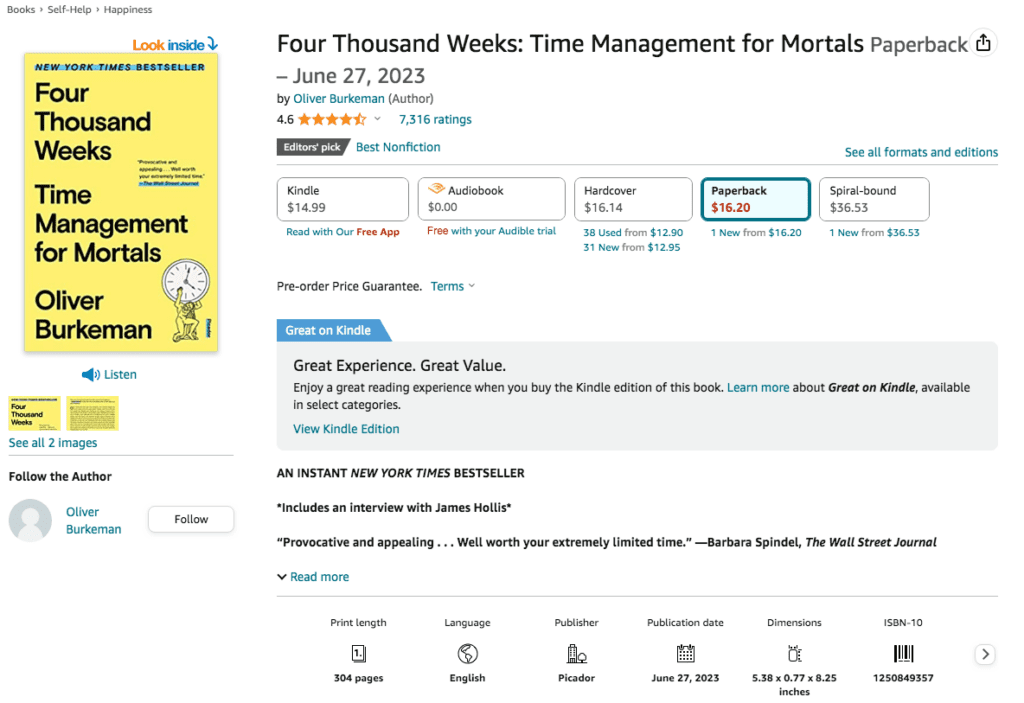
Task: Select the Spiral-bound format option
Action: click(874, 199)
